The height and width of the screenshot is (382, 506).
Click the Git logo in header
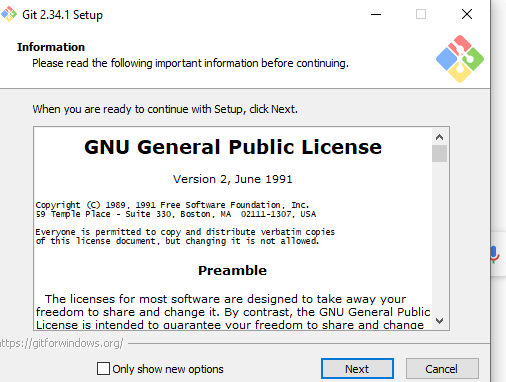(x=460, y=59)
